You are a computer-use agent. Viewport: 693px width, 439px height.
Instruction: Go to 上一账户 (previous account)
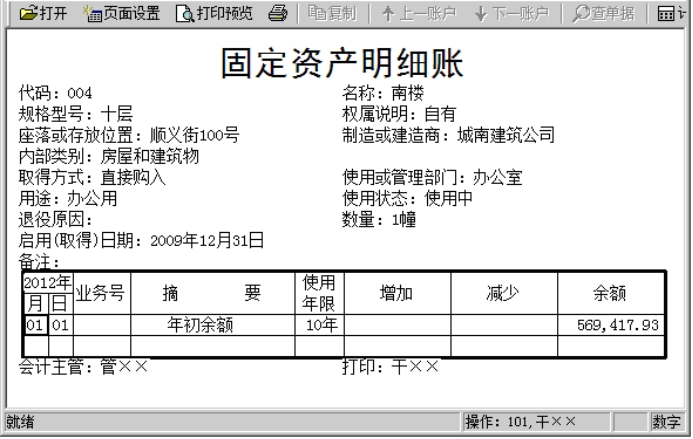[x=417, y=14]
